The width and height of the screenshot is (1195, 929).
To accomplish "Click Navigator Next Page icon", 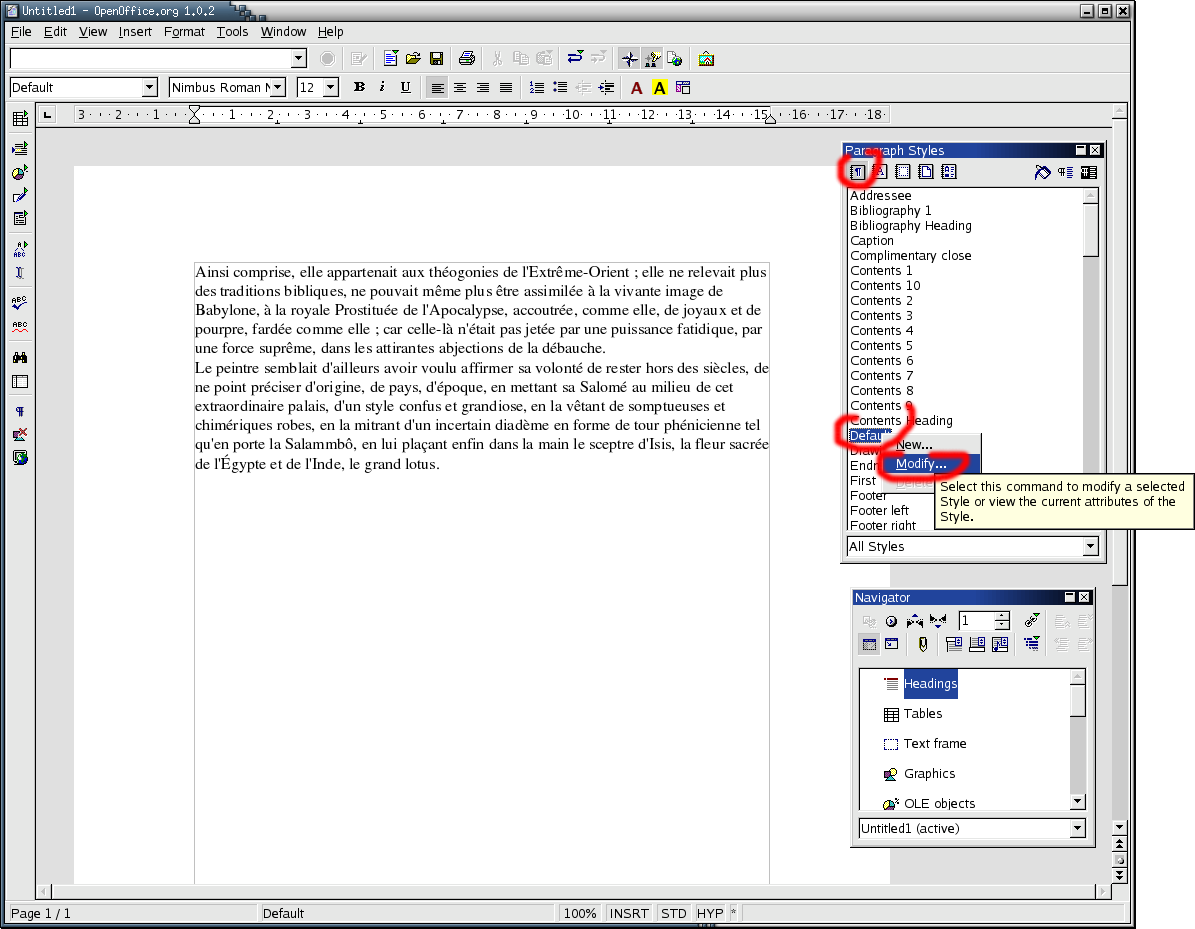I will [x=938, y=620].
